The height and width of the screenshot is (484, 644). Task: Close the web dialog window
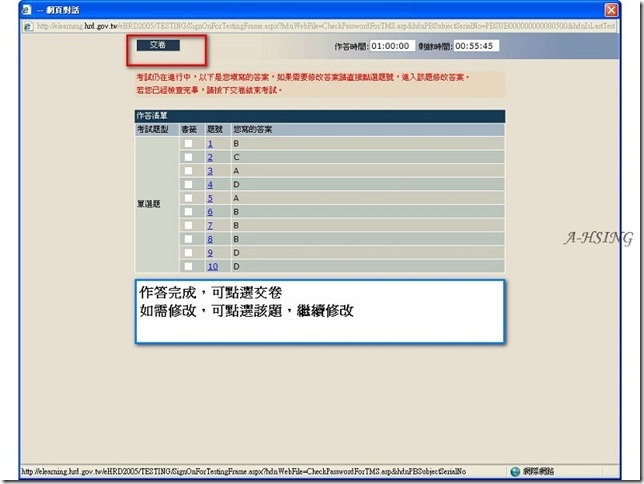click(611, 10)
